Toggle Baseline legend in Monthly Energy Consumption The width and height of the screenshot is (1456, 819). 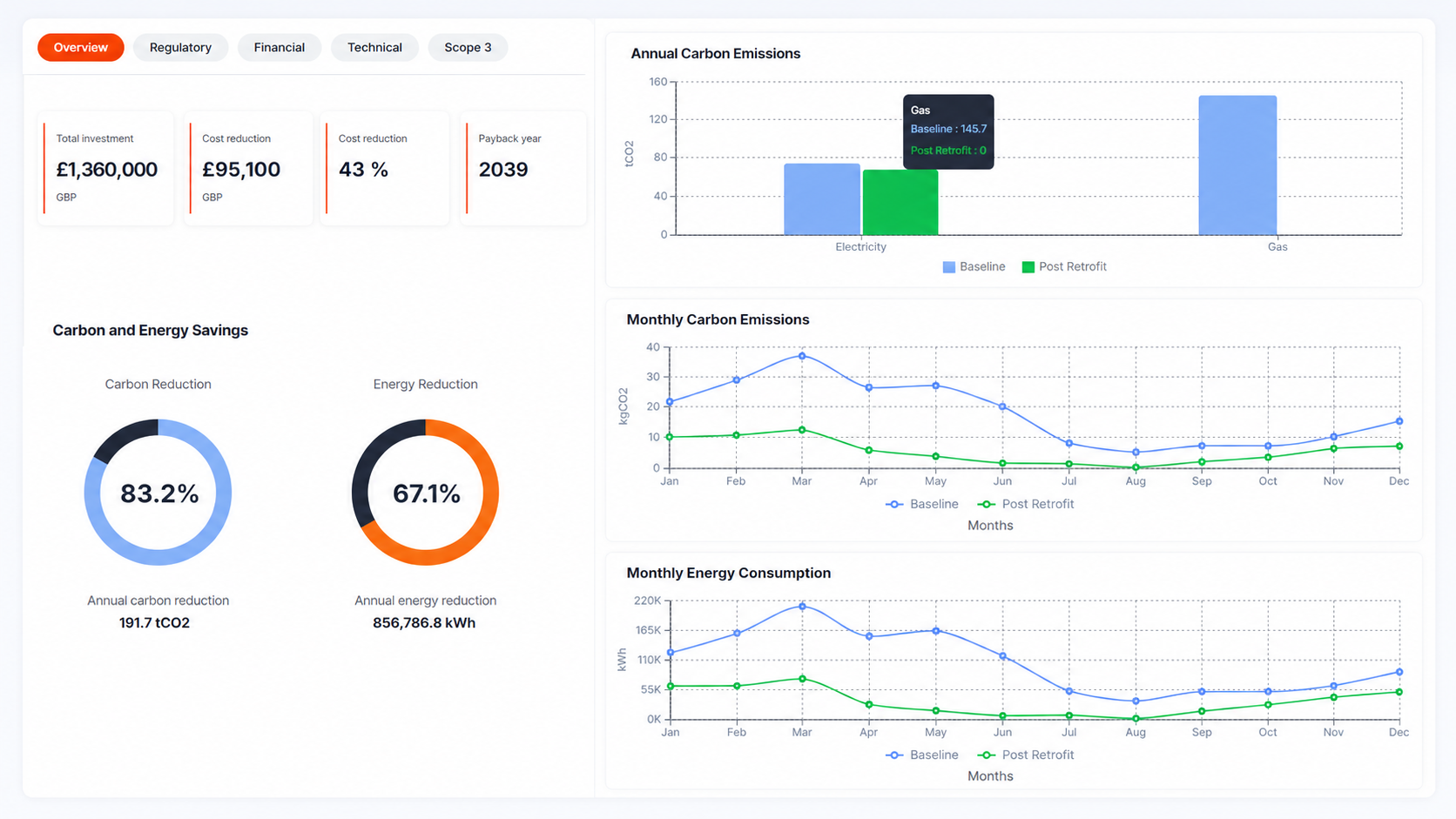[922, 755]
